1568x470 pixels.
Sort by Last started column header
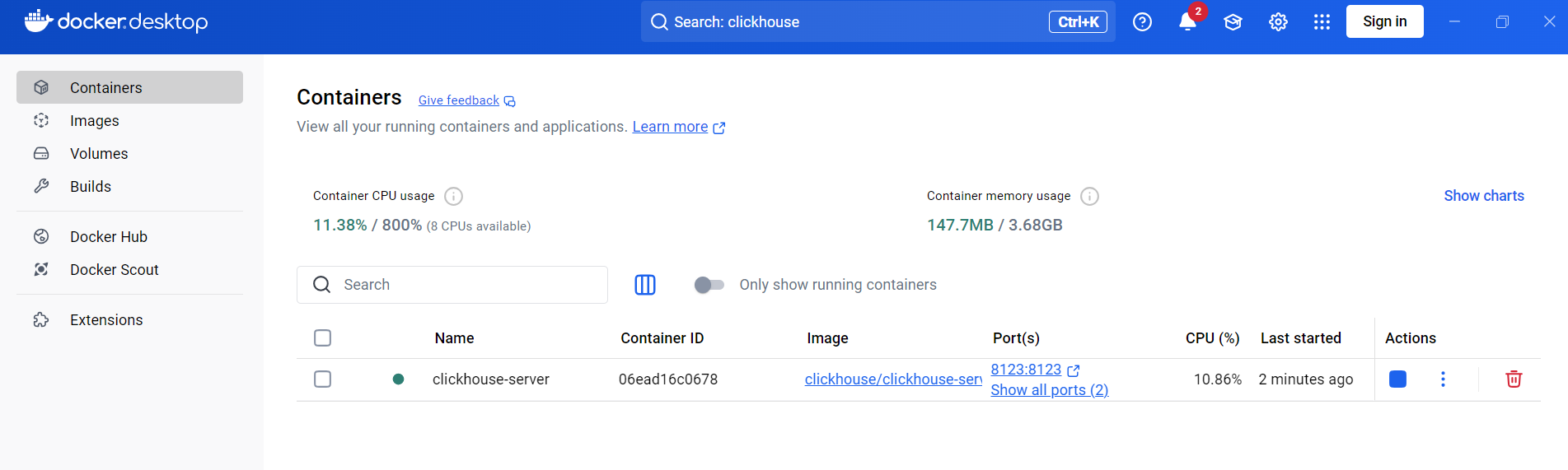click(x=1300, y=338)
